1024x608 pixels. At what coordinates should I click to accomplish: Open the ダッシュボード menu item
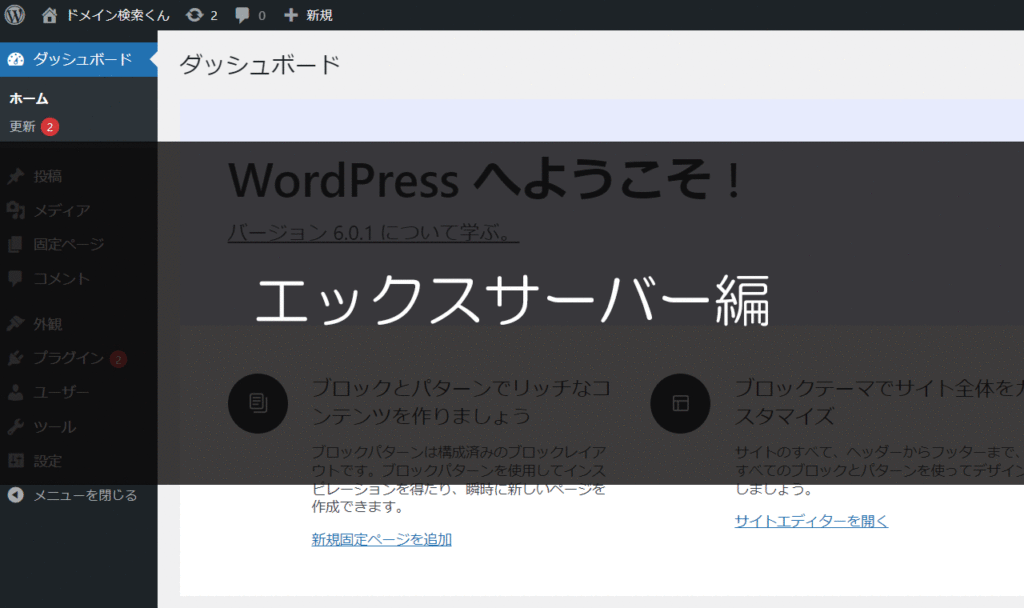pyautogui.click(x=78, y=59)
